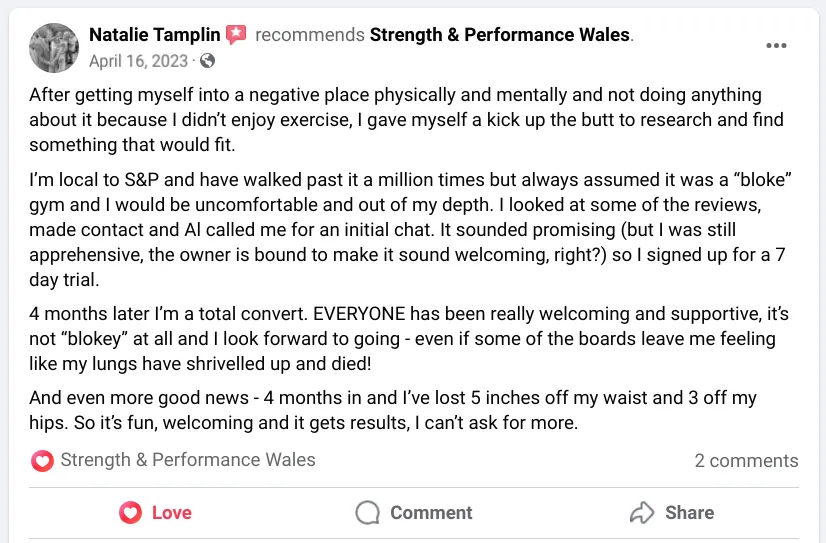The height and width of the screenshot is (543, 826).
Task: Click the paragraph starting "After getting myself"
Action: 406,121
